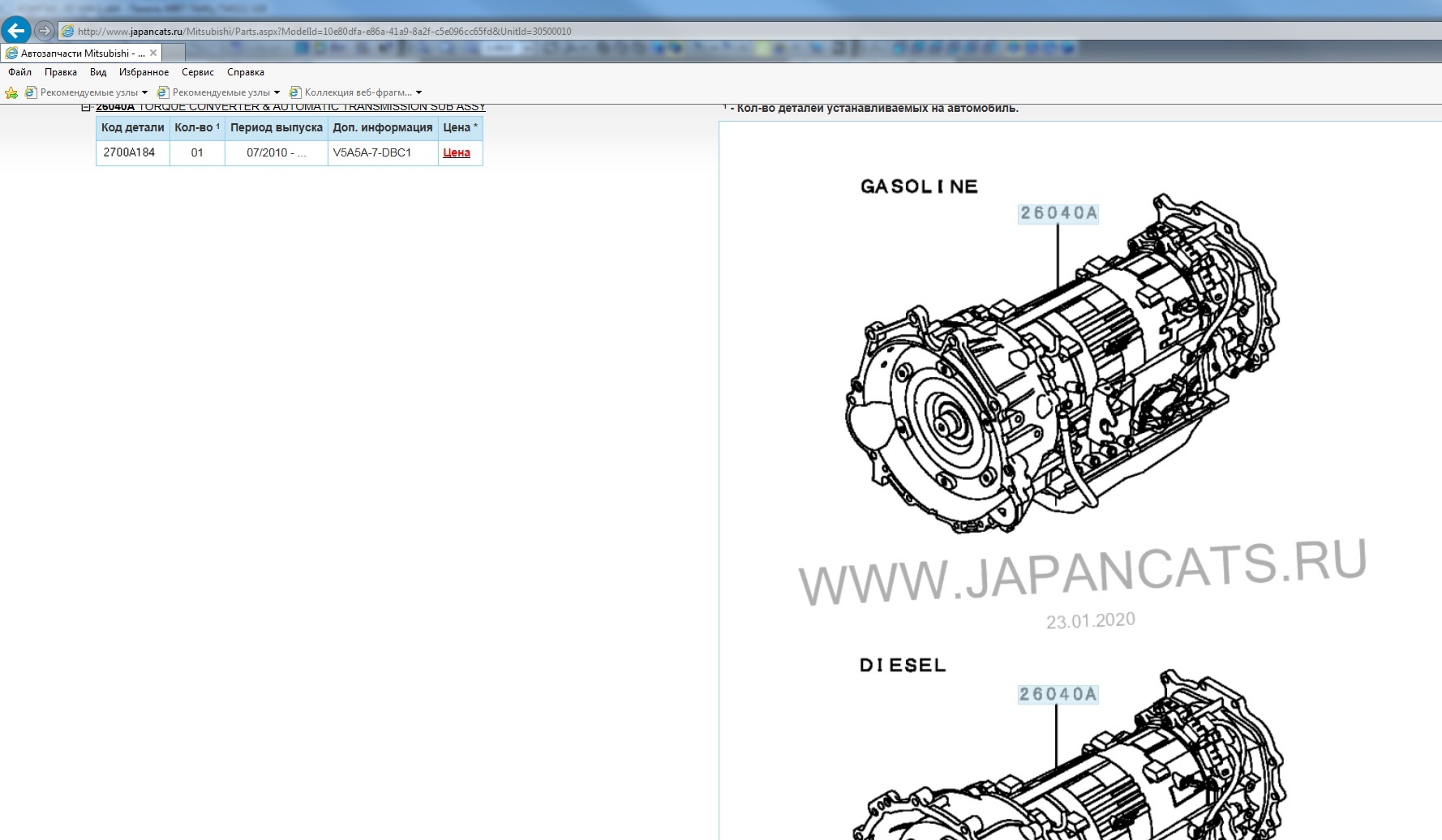Viewport: 1442px width, 840px height.
Task: Select the Автозапчасти Mitsubishi tab
Action: (77, 53)
